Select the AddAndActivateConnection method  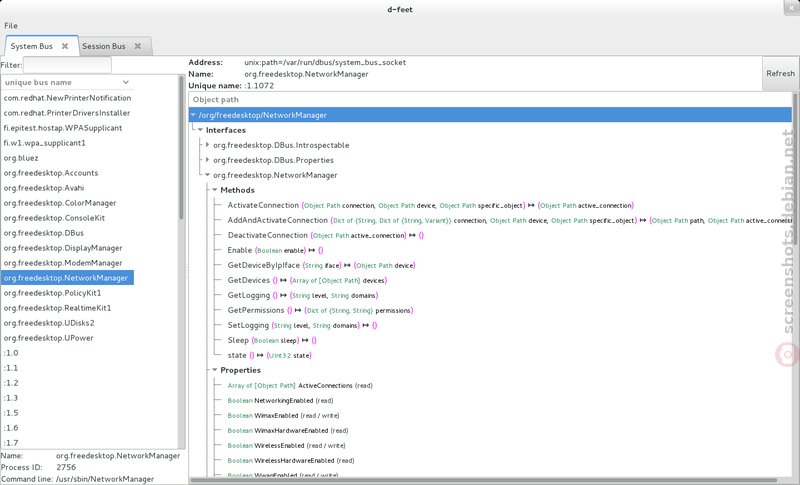click(x=509, y=220)
